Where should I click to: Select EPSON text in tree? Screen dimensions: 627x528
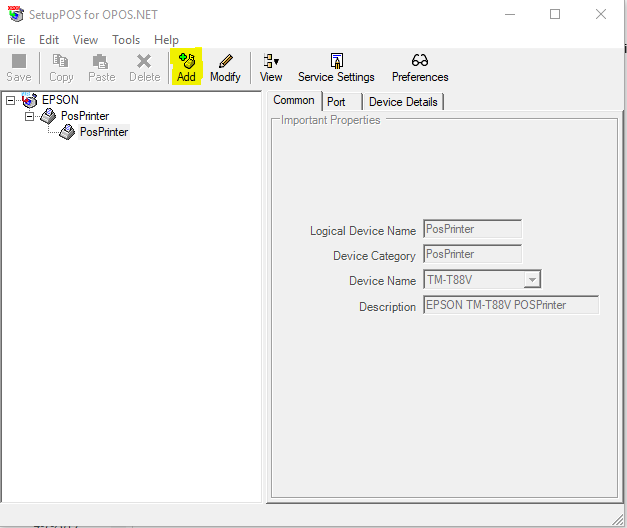click(x=60, y=100)
